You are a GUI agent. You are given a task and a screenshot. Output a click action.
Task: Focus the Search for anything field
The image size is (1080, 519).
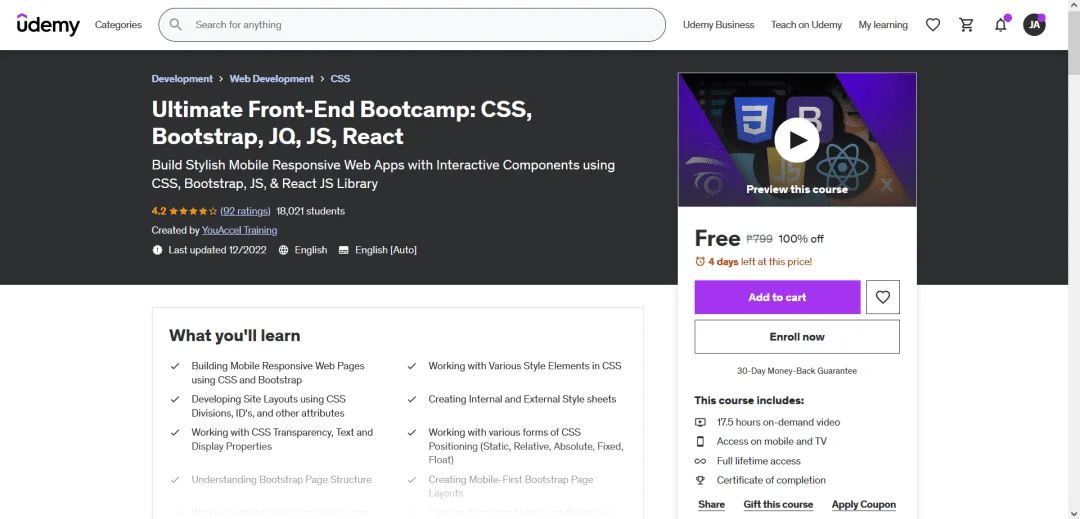[x=412, y=25]
